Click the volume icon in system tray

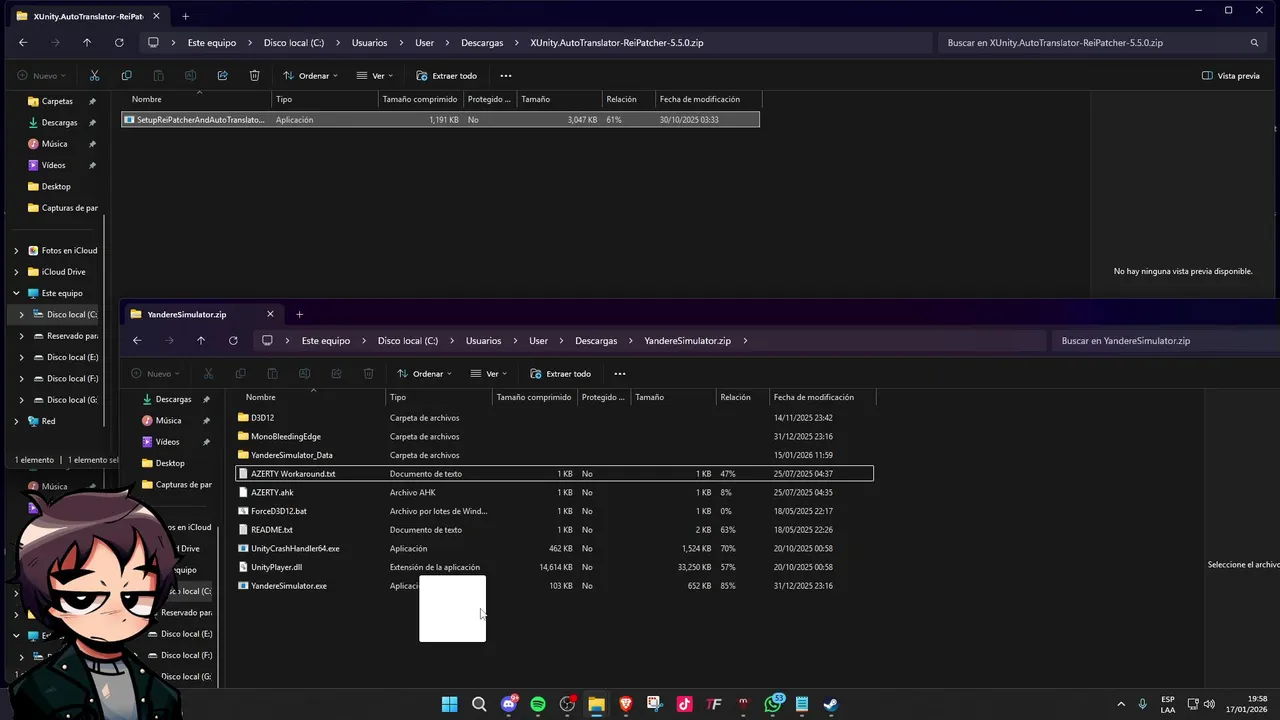[1209, 704]
